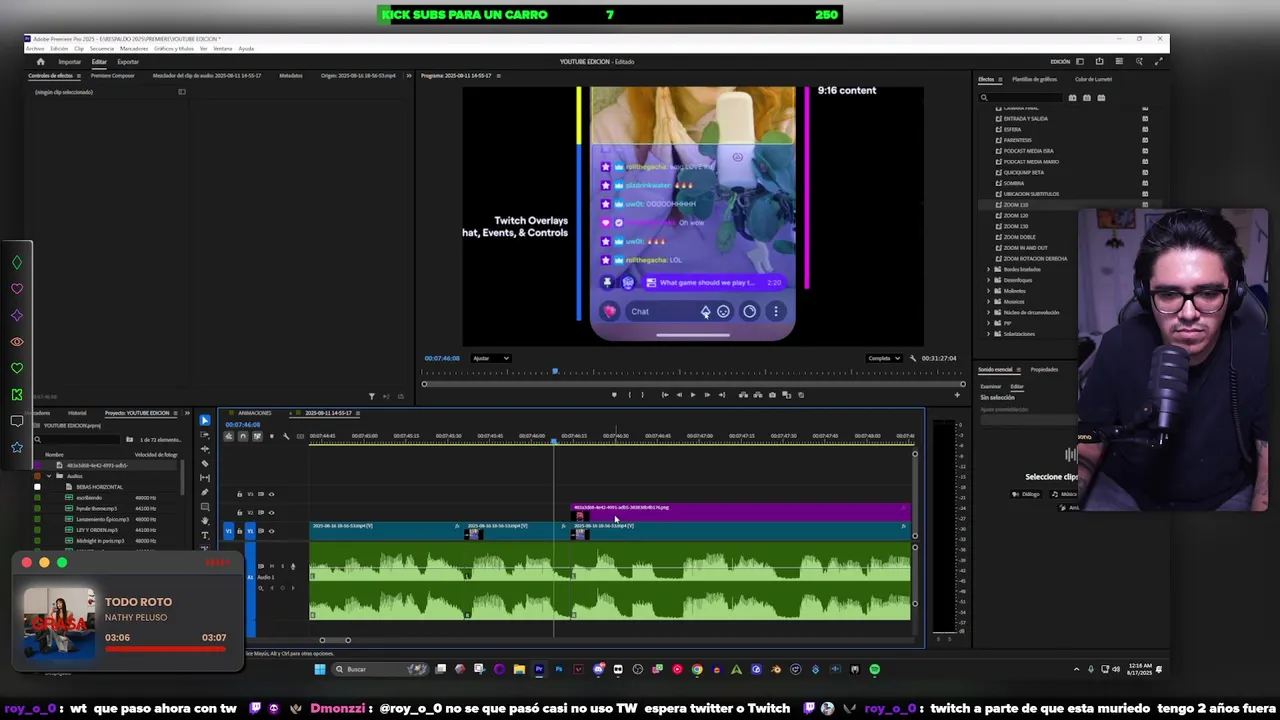1280x720 pixels.
Task: Open the Archivo menu
Action: click(x=35, y=48)
